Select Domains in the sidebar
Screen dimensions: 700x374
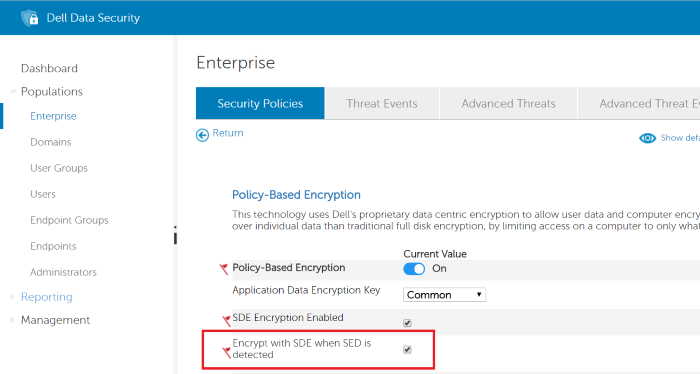[x=50, y=142]
